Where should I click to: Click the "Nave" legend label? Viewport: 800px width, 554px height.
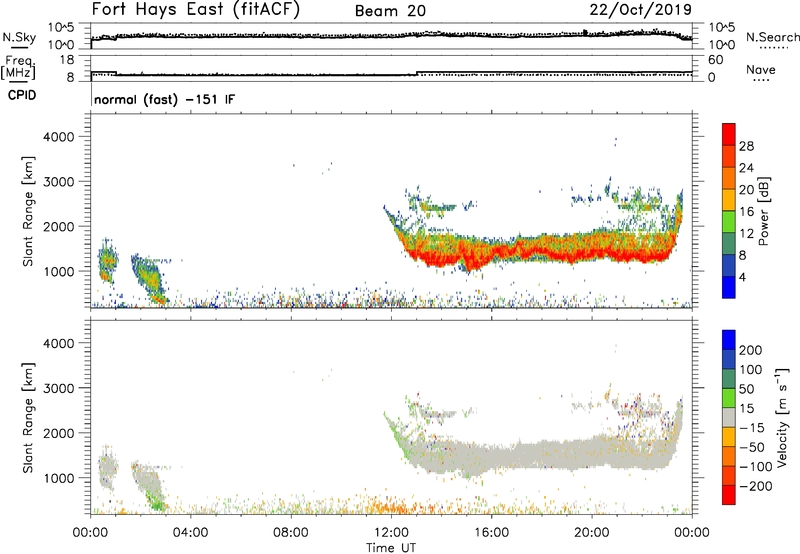pyautogui.click(x=761, y=69)
